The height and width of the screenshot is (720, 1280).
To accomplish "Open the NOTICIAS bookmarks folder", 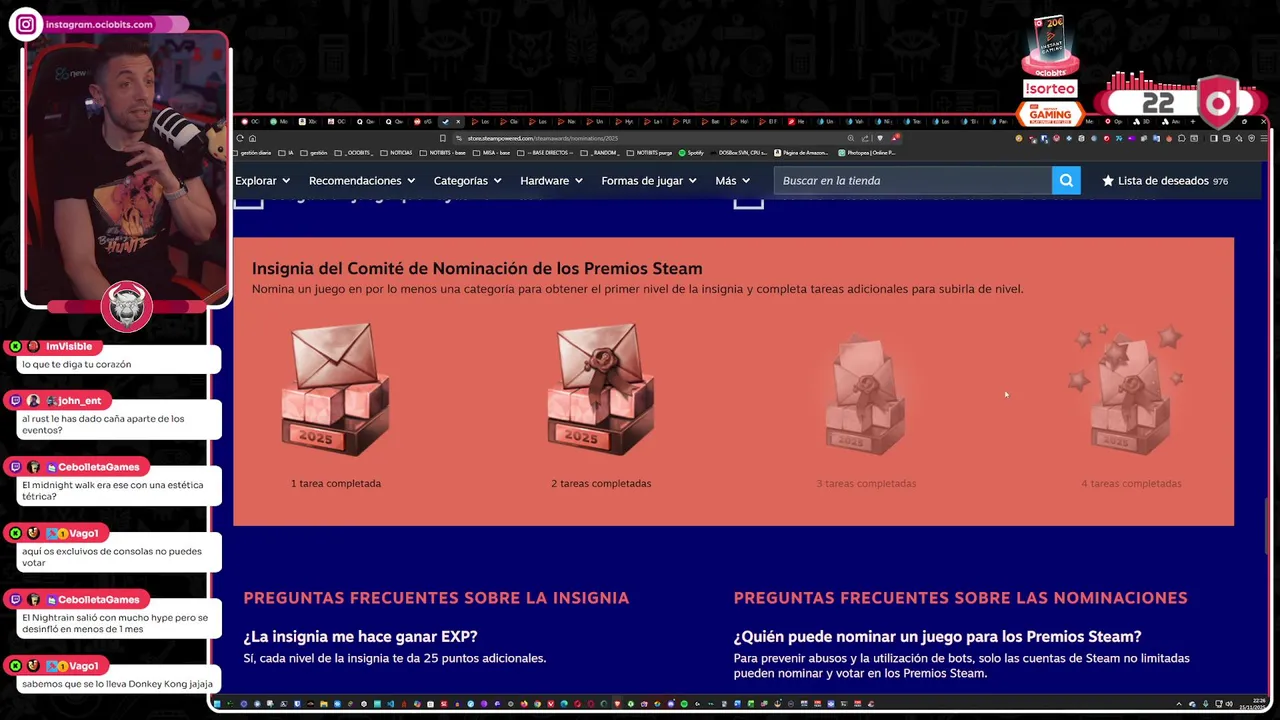I will (396, 153).
